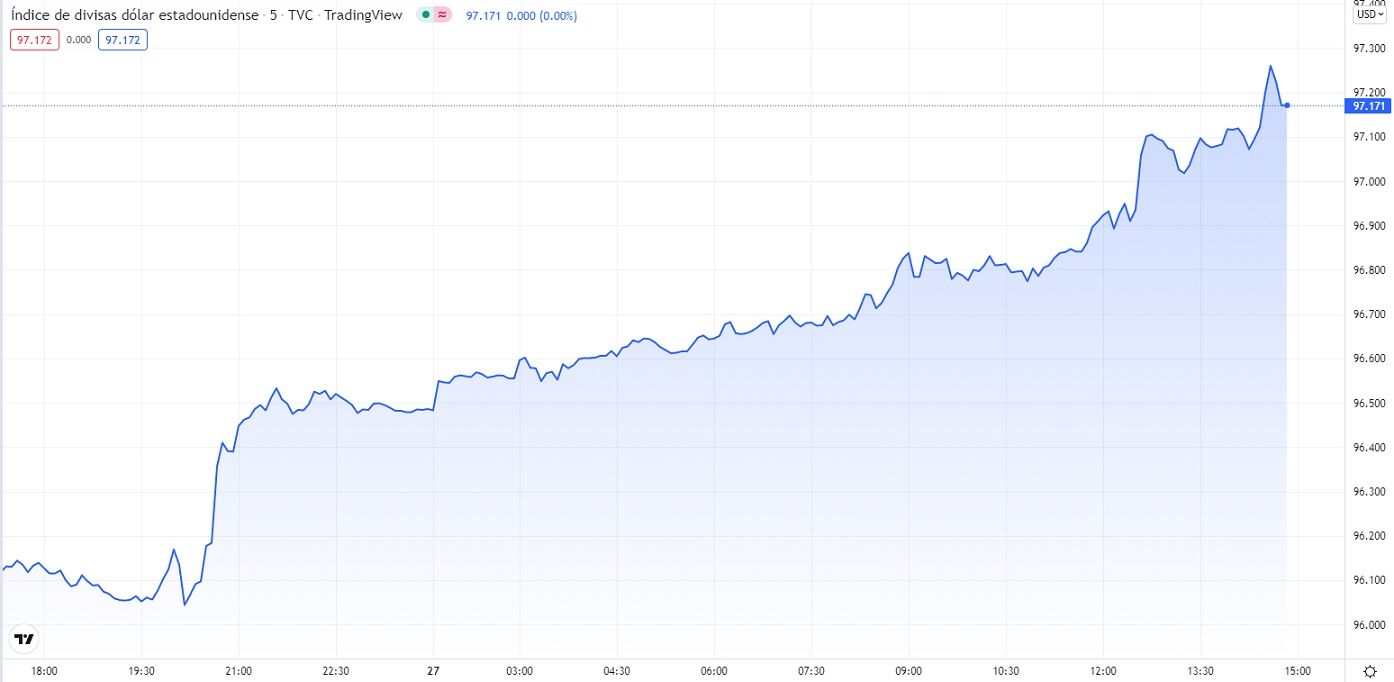Click the 97.000 price scale label

point(1368,181)
